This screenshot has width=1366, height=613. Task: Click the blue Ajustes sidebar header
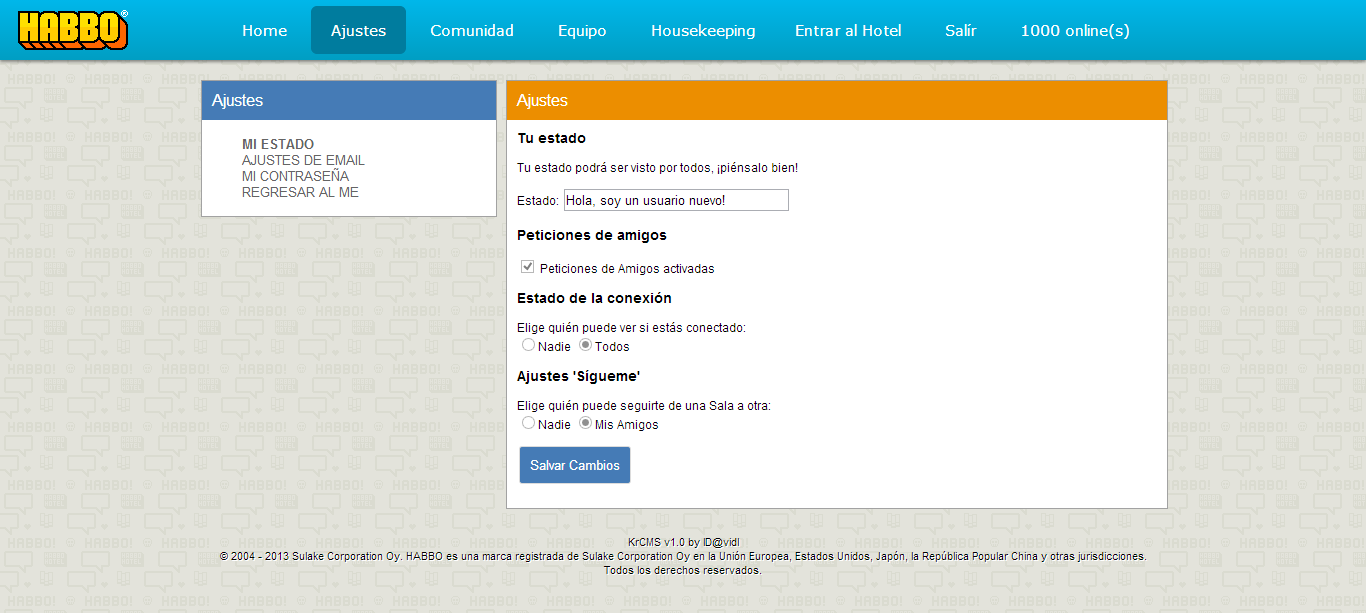[349, 100]
